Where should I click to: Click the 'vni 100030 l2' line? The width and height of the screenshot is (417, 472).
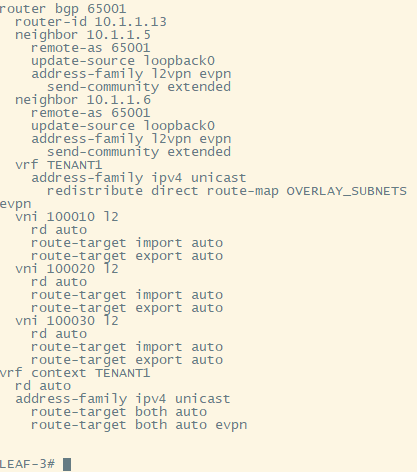[67, 321]
